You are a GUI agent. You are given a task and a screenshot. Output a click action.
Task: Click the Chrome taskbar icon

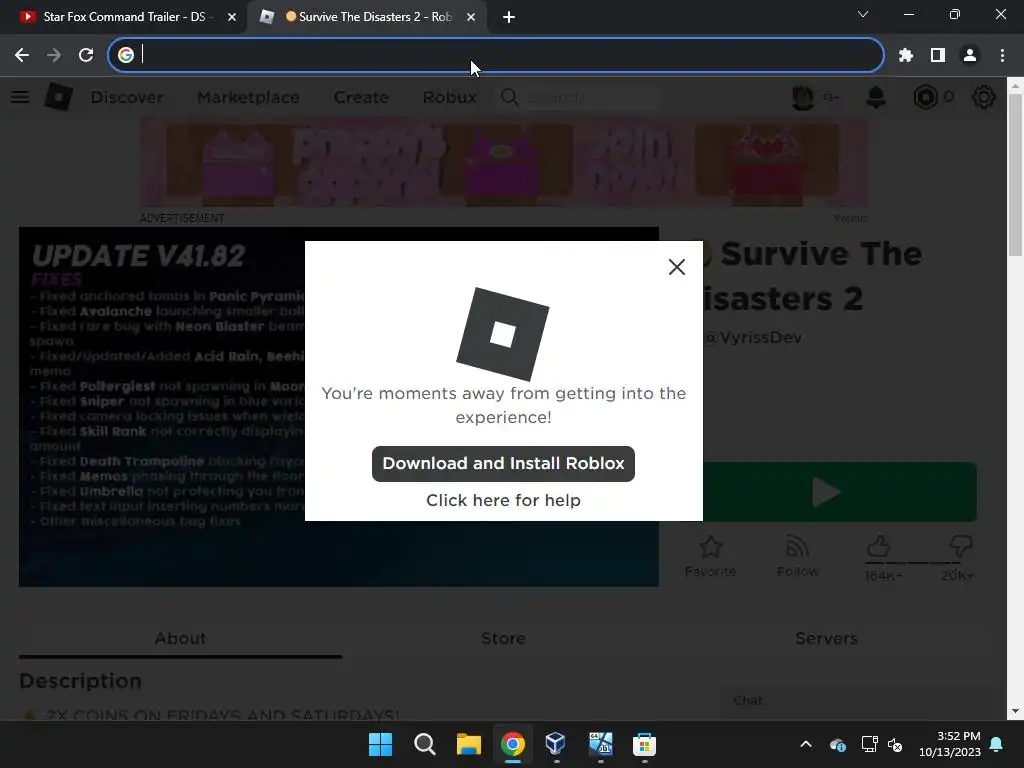(x=513, y=744)
